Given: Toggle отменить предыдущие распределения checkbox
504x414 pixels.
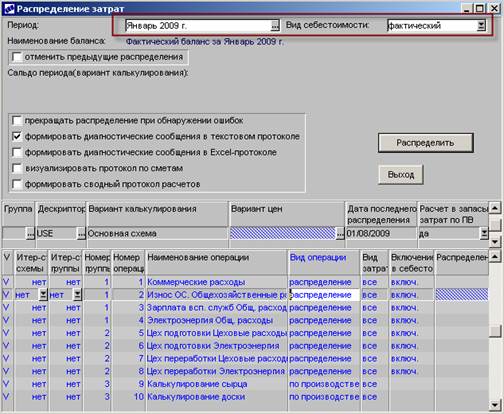Looking at the screenshot, I should [17, 57].
